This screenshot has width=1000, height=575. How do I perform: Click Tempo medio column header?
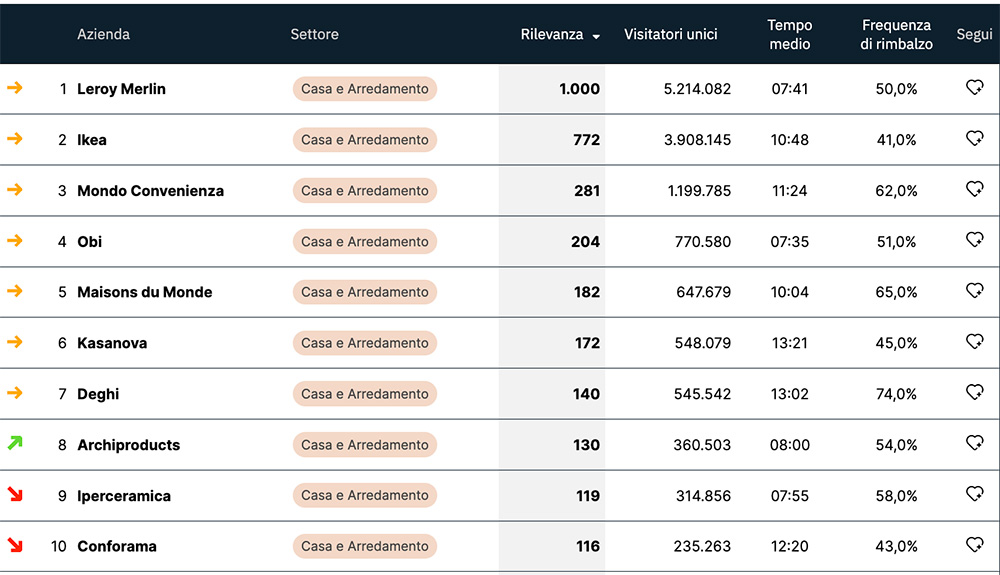click(789, 34)
